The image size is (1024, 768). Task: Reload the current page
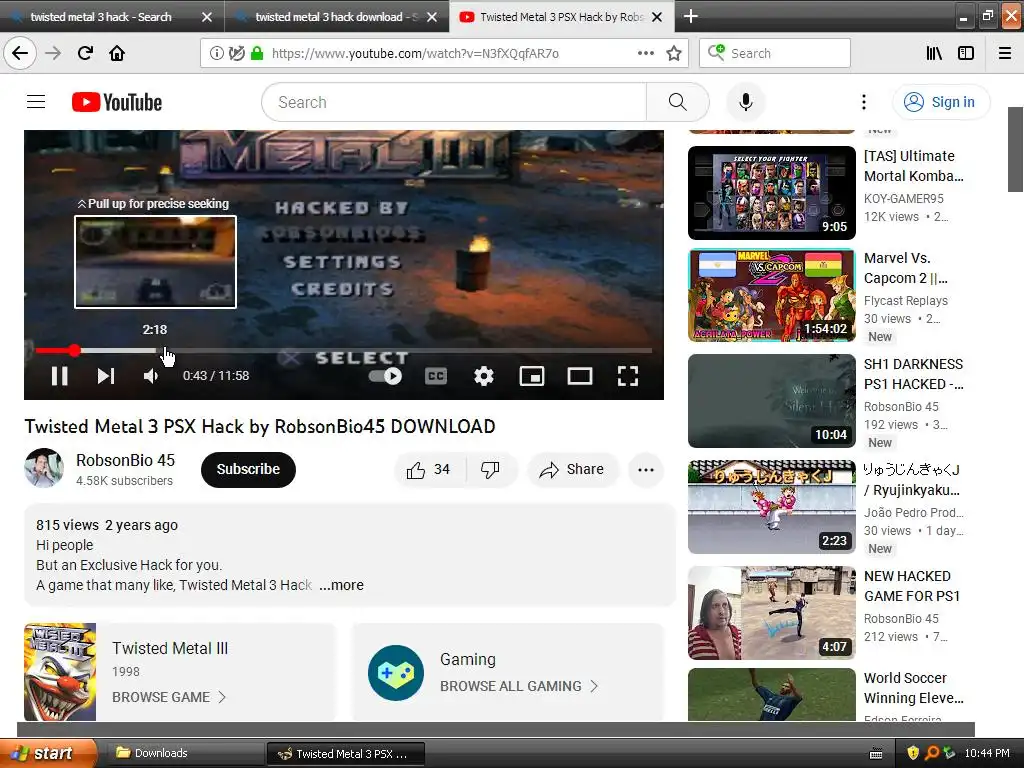(x=85, y=53)
